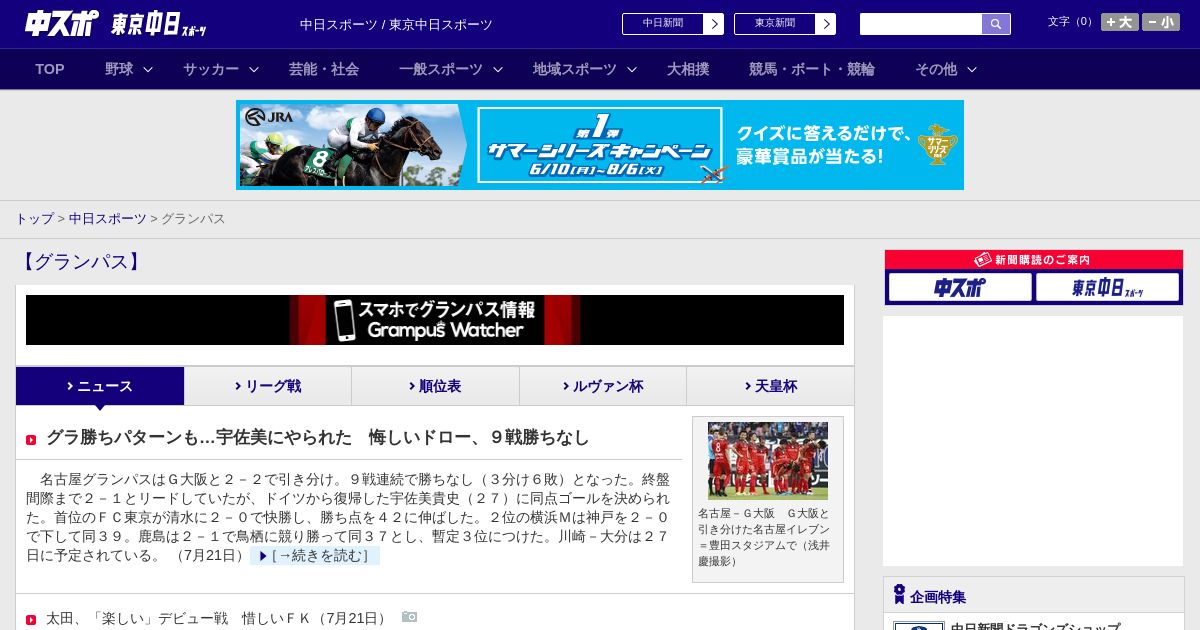Viewport: 1200px width, 630px height.
Task: Go to トップ breadcrumb link
Action: (34, 218)
